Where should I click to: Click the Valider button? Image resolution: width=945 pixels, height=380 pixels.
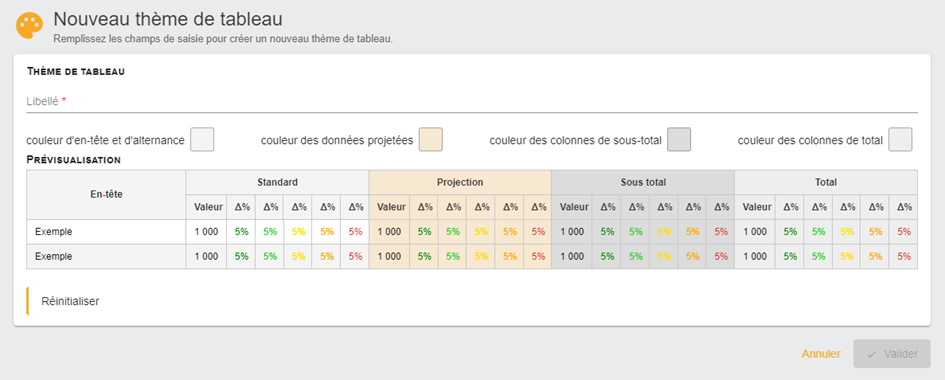892,354
